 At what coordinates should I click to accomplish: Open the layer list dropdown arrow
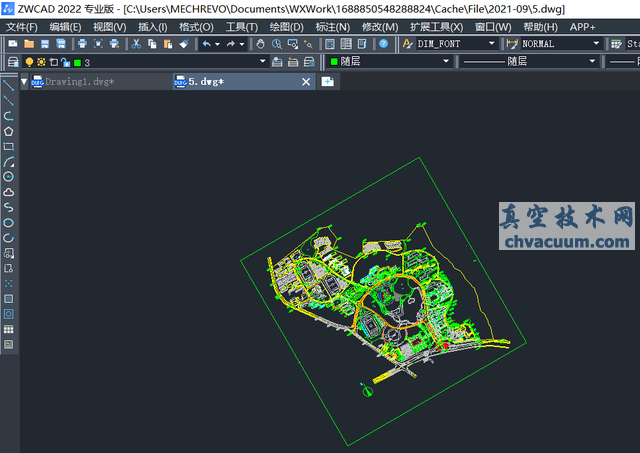coord(262,62)
